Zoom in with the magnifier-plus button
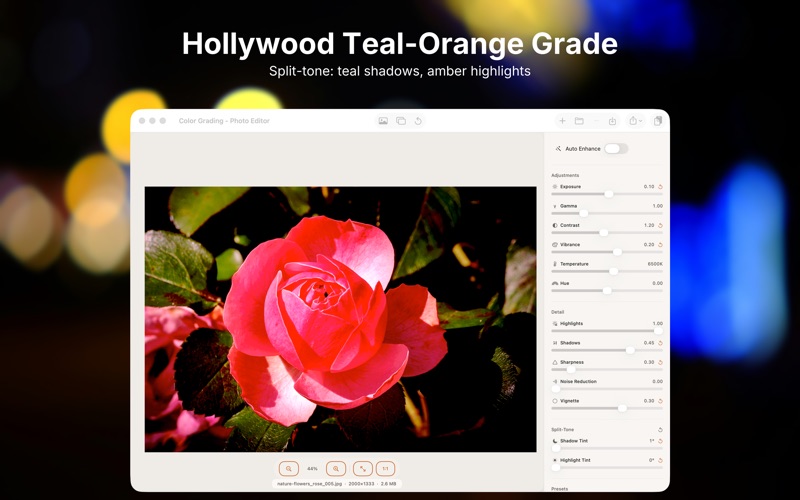 click(336, 468)
